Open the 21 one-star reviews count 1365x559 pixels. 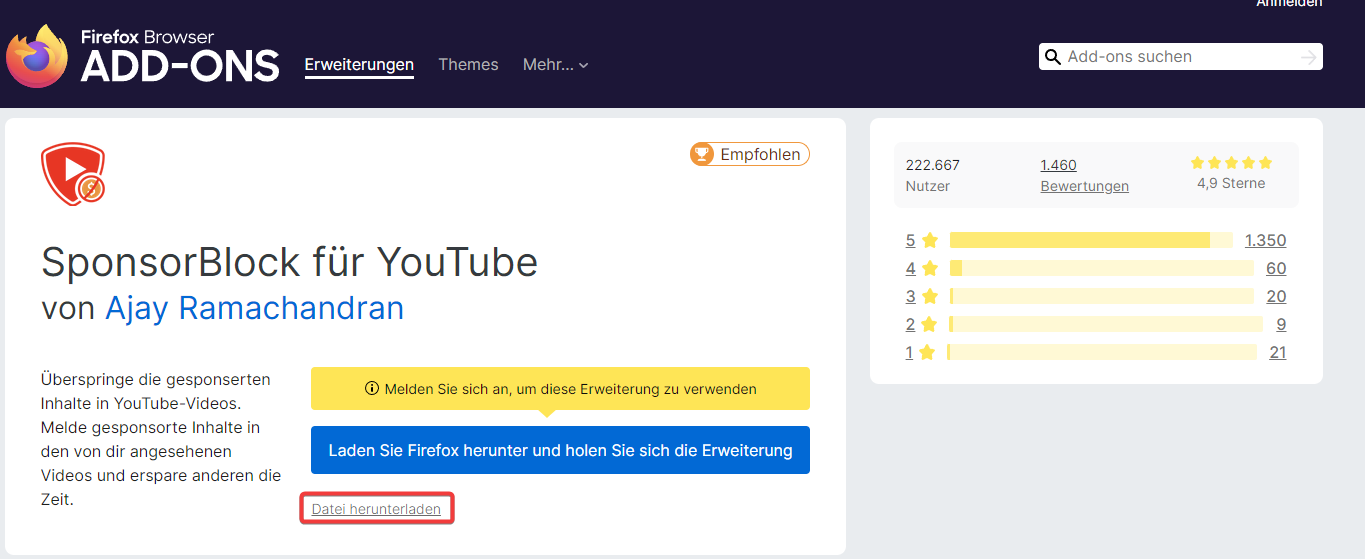click(1278, 352)
